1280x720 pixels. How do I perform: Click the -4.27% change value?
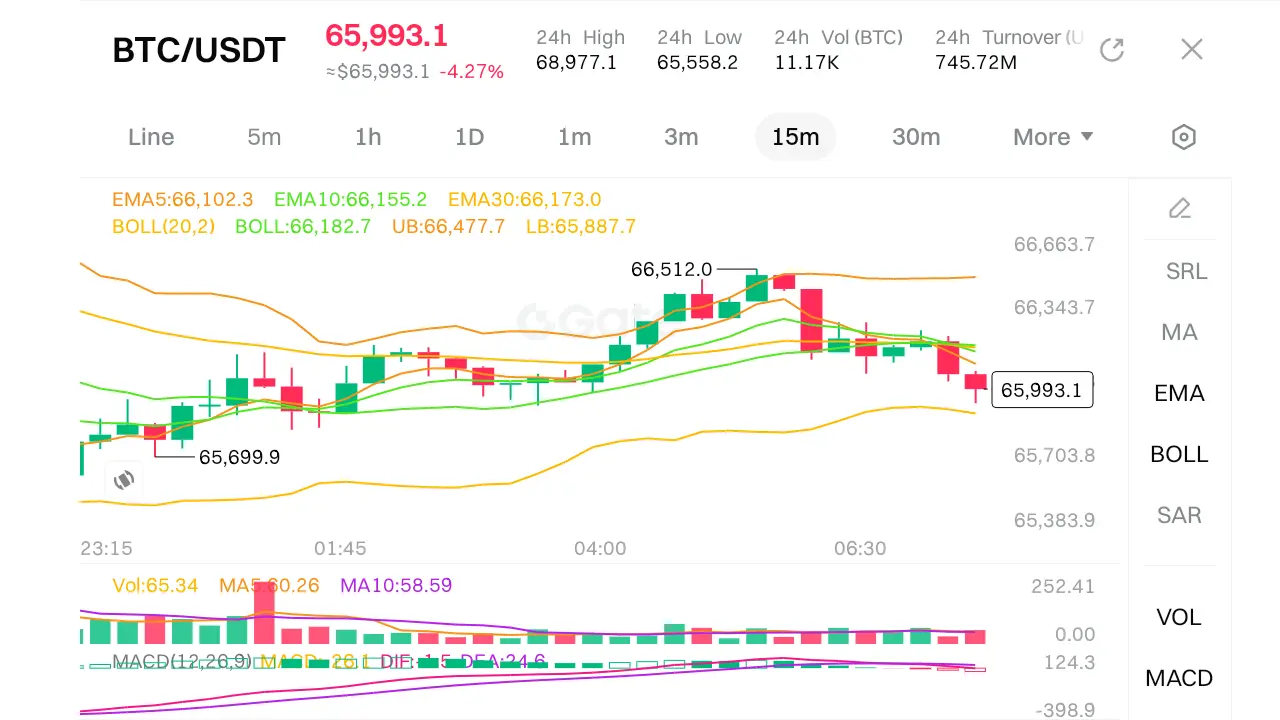[x=472, y=72]
